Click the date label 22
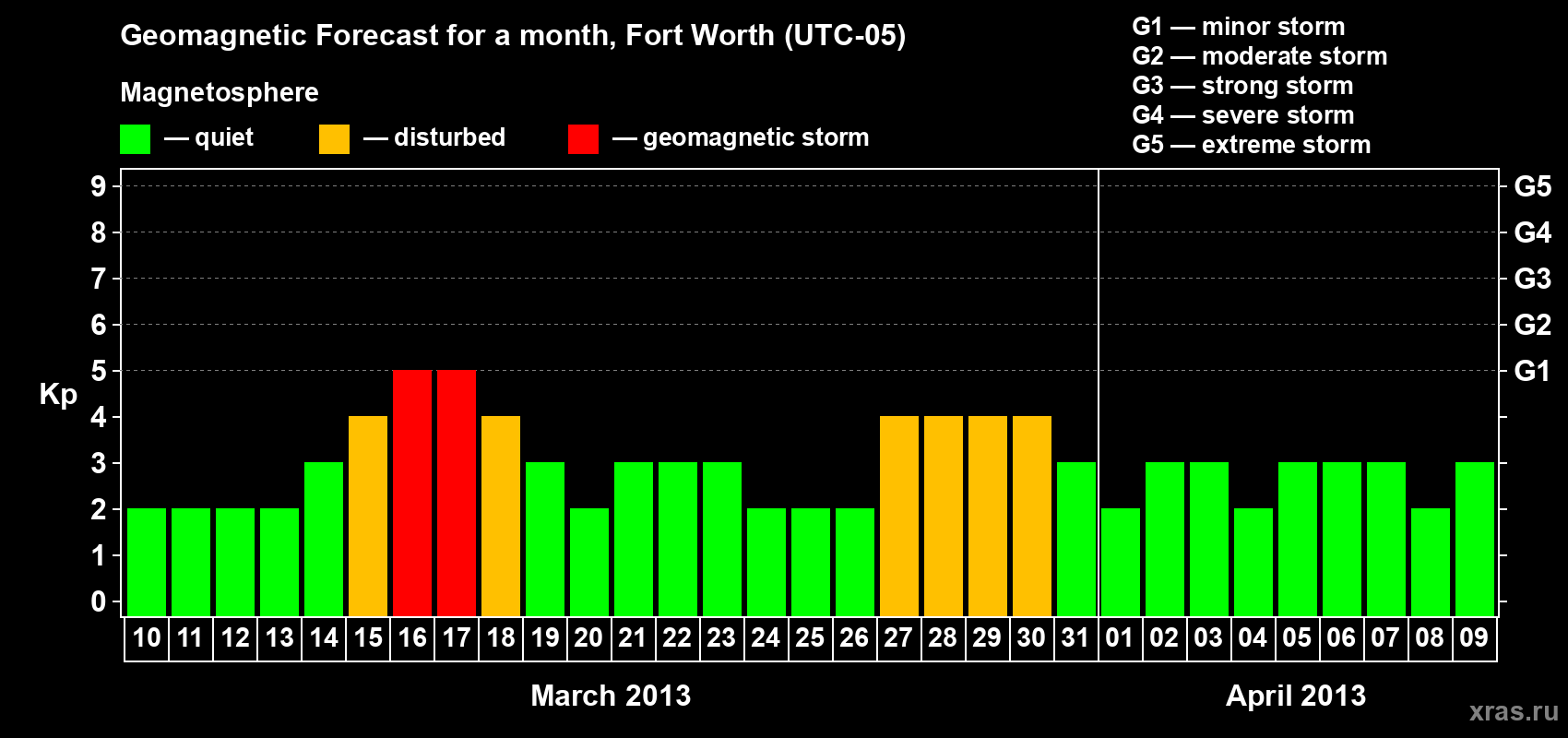This screenshot has height=738, width=1568. [678, 637]
